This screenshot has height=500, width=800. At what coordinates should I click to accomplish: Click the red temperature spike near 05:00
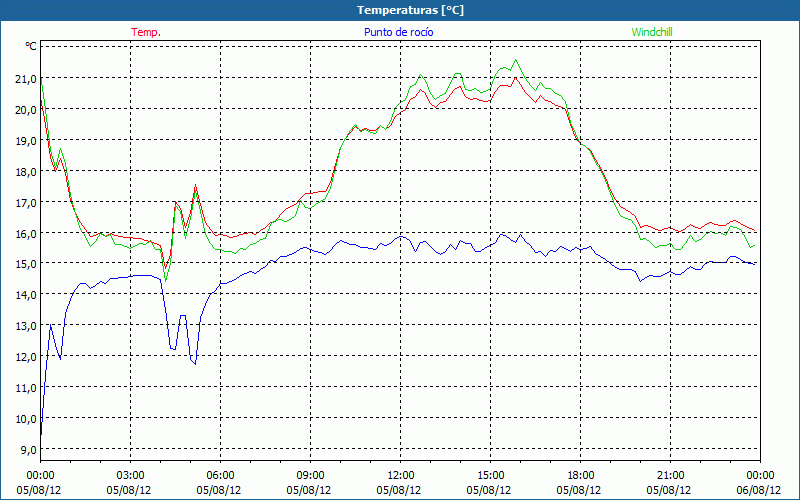(195, 185)
